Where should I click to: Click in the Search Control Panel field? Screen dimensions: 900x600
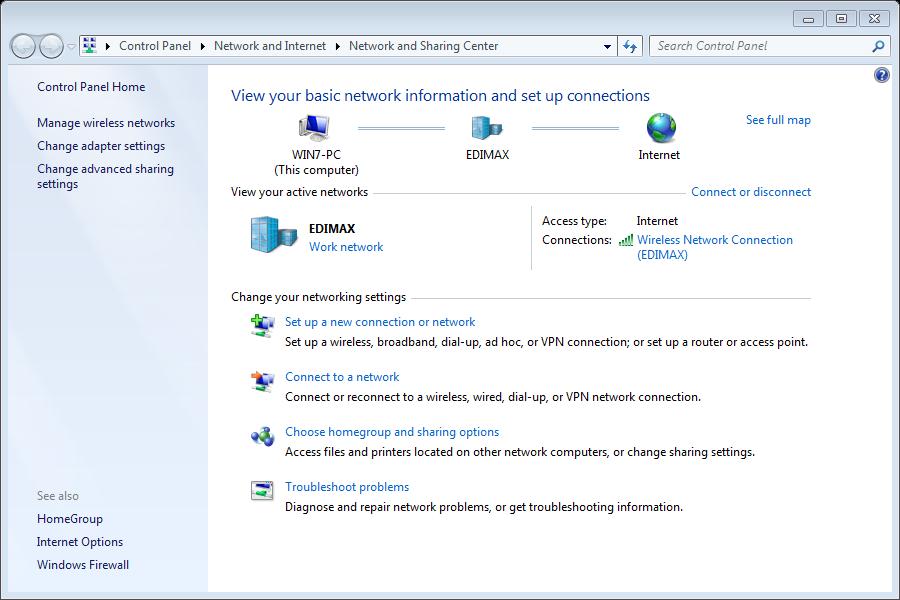(x=761, y=46)
